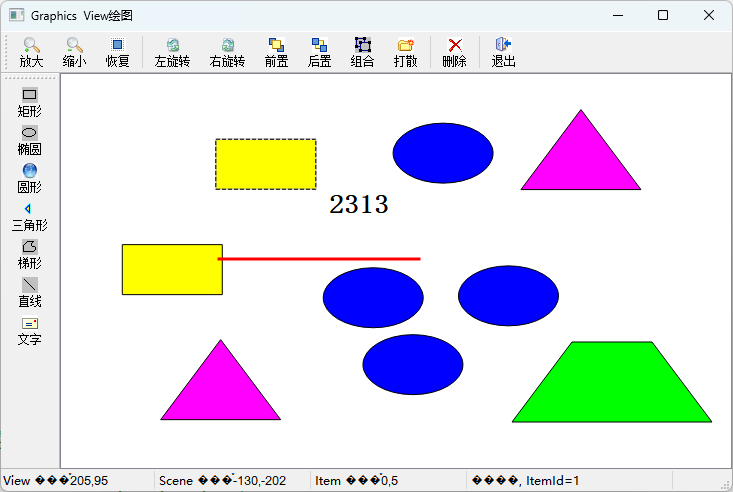This screenshot has width=733, height=492.
Task: Select the 矩形 rectangle tool
Action: pos(30,102)
